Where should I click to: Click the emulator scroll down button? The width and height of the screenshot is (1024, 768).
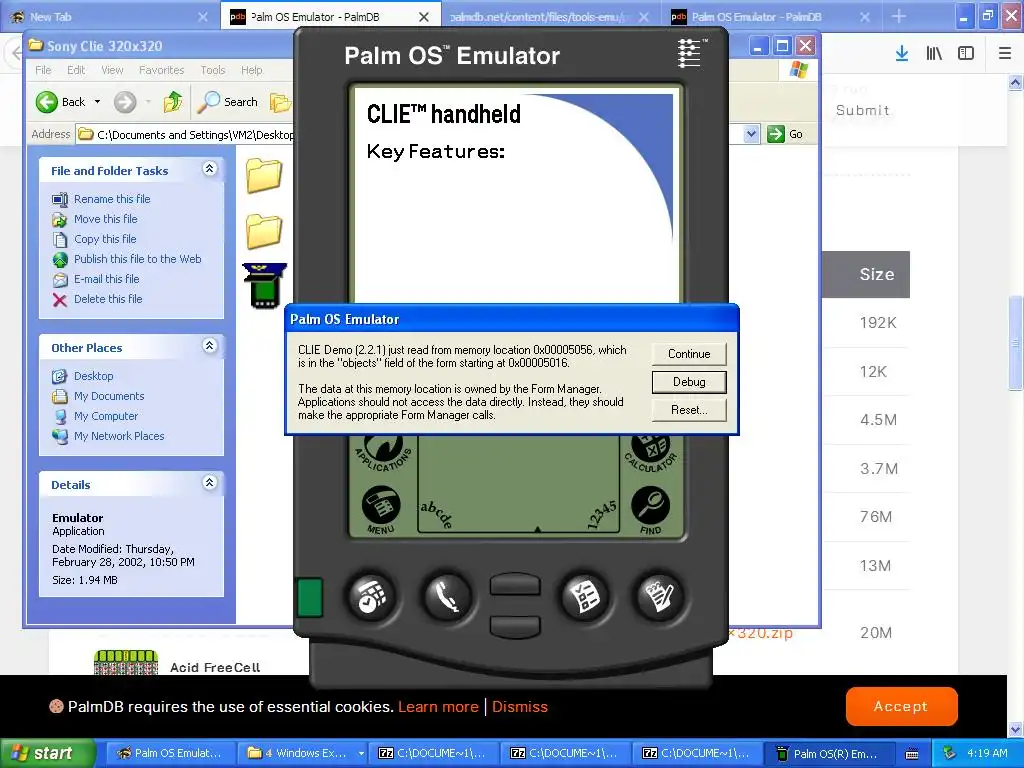tap(515, 626)
